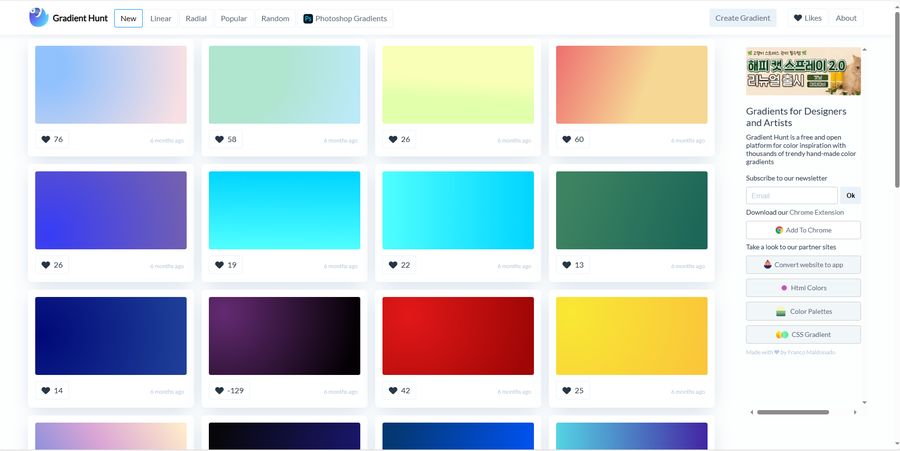Open the Likes page
Viewport: 900px width, 451px height.
807,18
